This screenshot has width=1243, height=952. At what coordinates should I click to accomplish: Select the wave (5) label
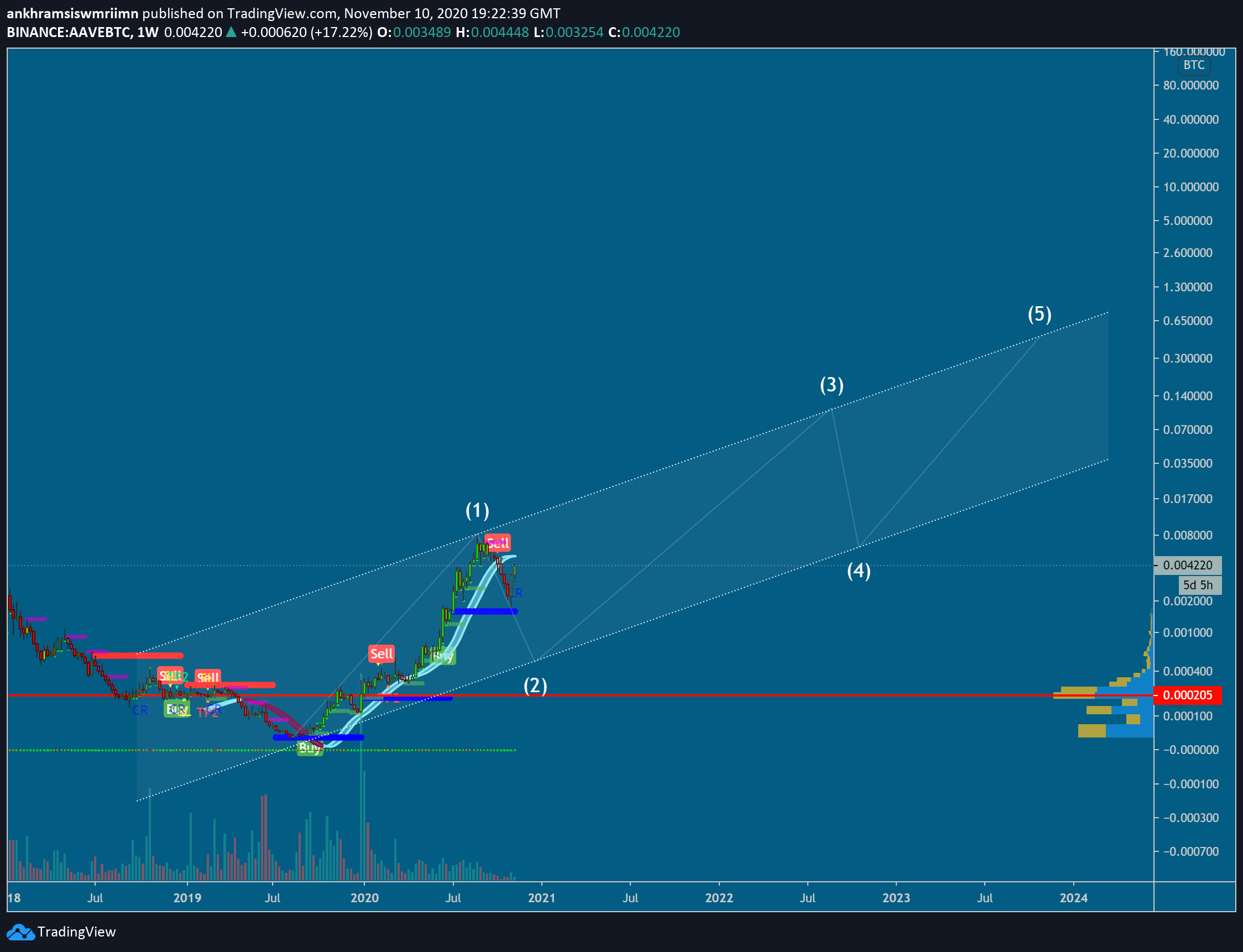(x=1040, y=314)
